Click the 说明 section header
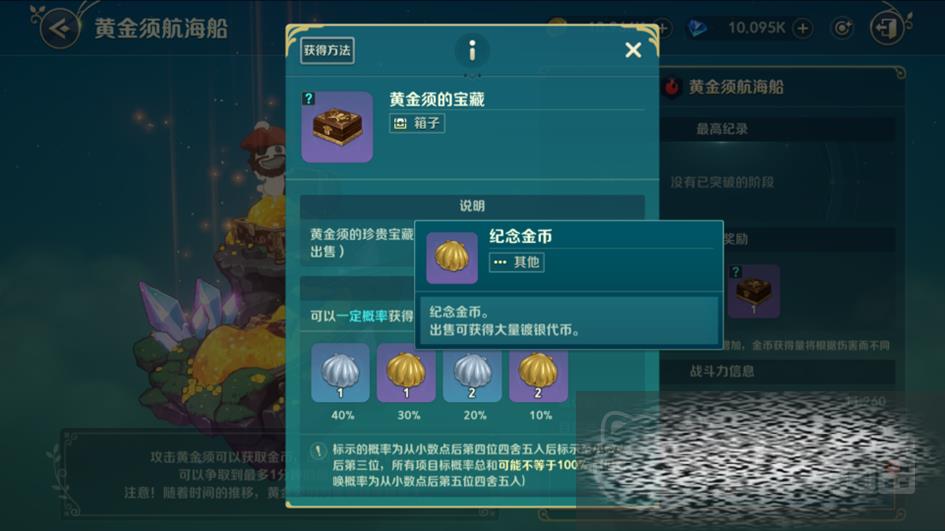Screen dimensions: 945x531 point(472,206)
